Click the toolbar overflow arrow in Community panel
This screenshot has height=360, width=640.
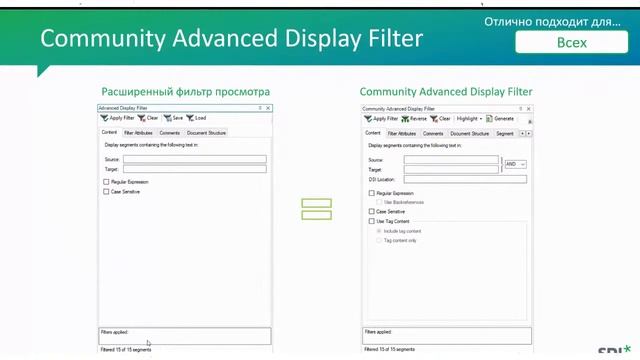pyautogui.click(x=530, y=122)
